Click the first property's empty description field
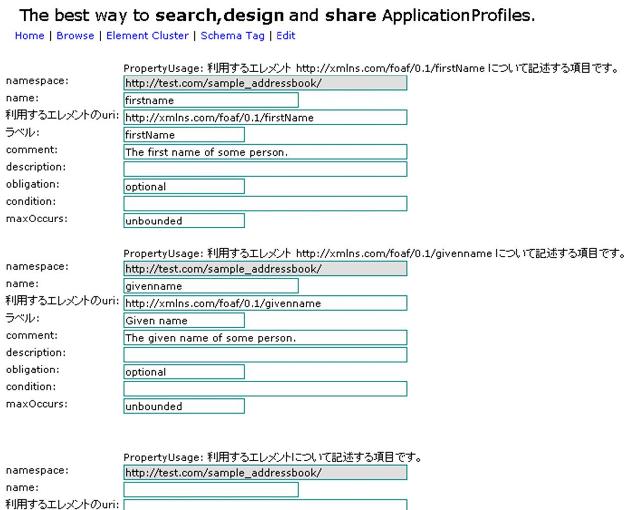This screenshot has width=638, height=510. coord(265,169)
